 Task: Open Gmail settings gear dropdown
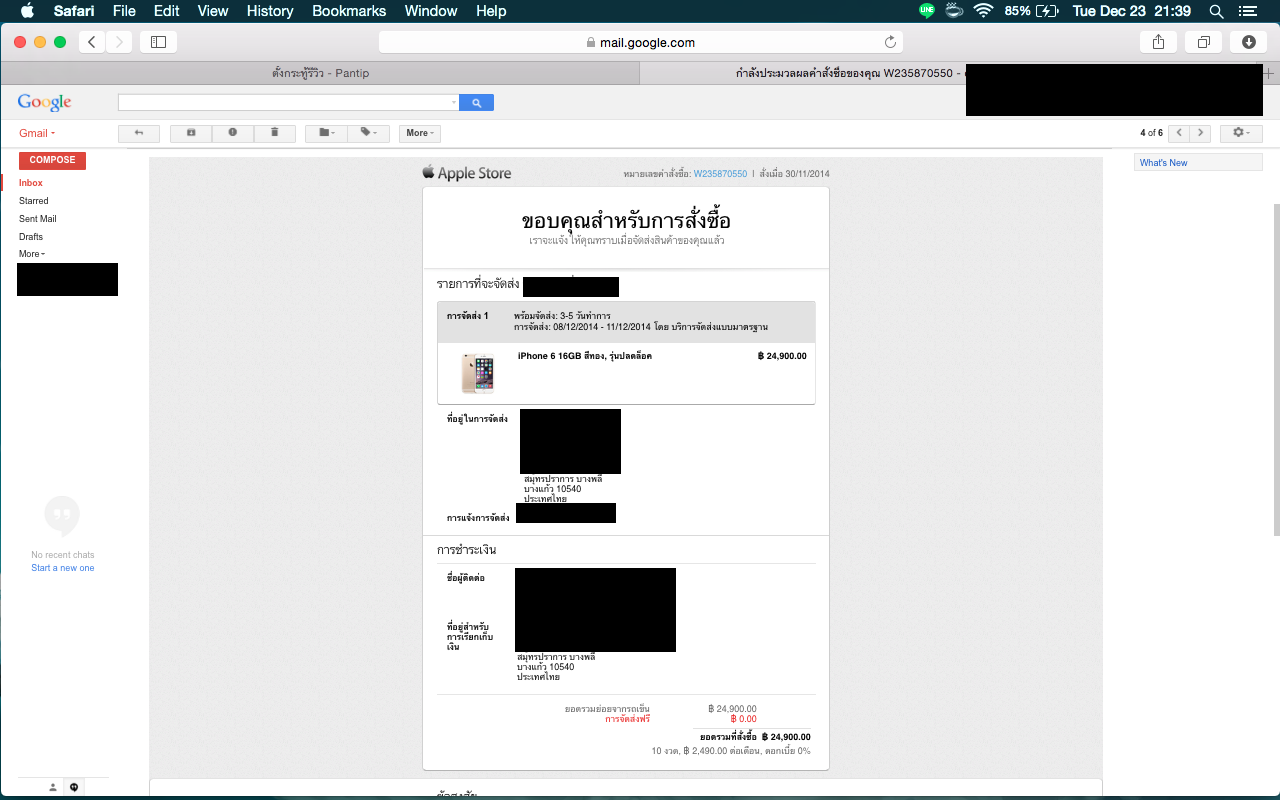[1241, 133]
